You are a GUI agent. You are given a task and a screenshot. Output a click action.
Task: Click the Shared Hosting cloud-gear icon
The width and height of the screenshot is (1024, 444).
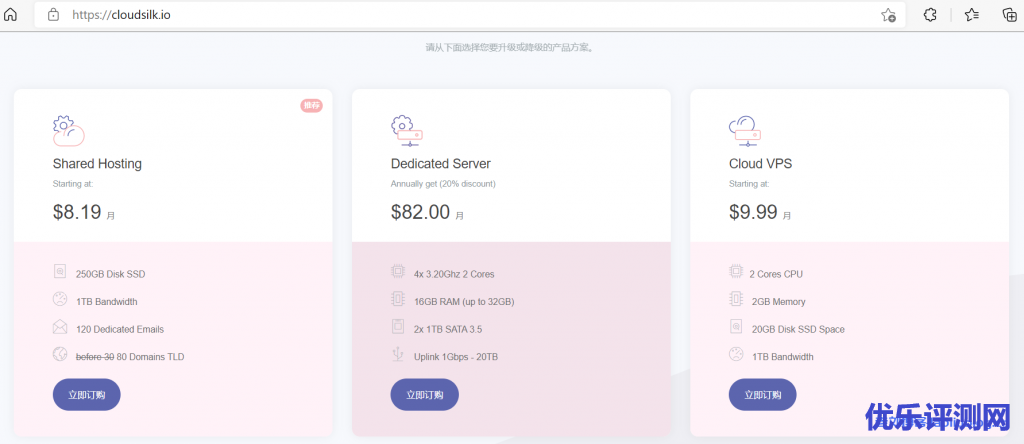pos(67,130)
